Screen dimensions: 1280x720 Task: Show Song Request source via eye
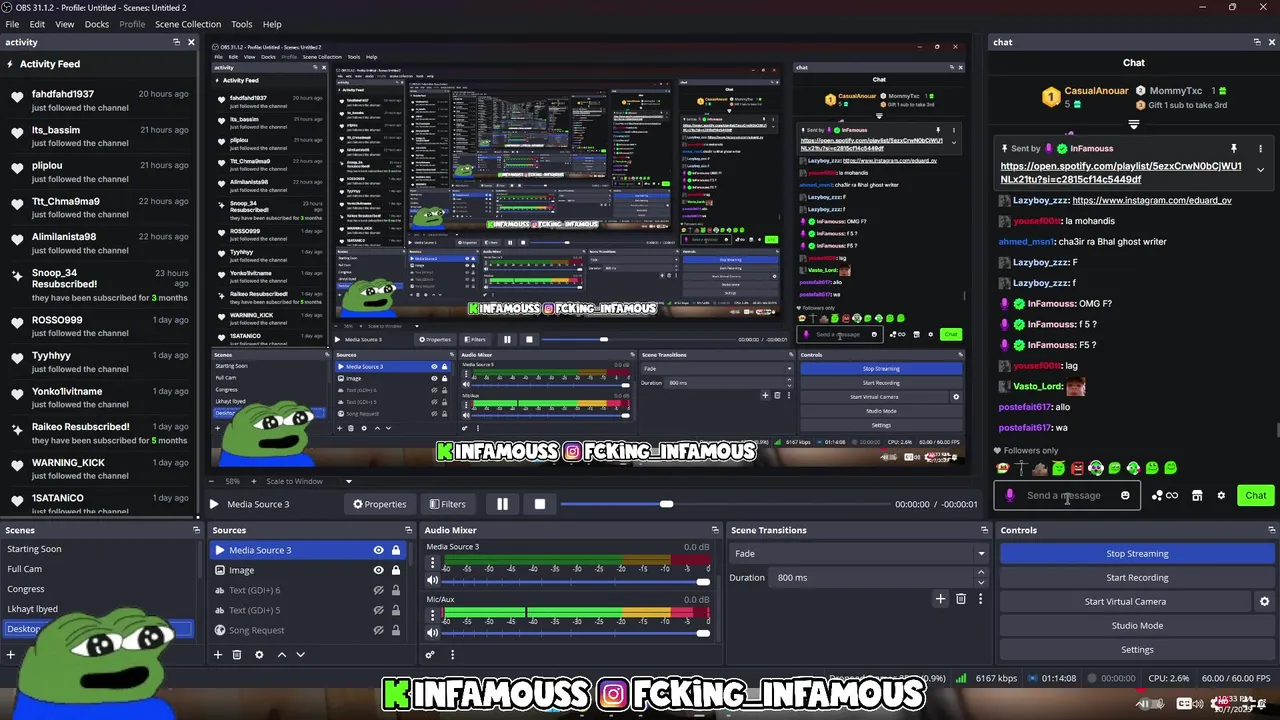(x=378, y=630)
